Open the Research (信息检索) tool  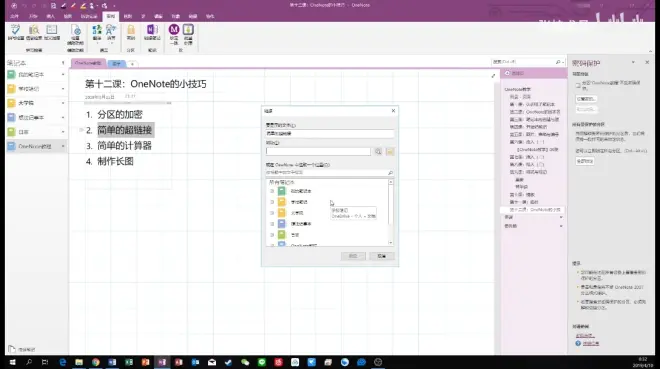(34, 32)
